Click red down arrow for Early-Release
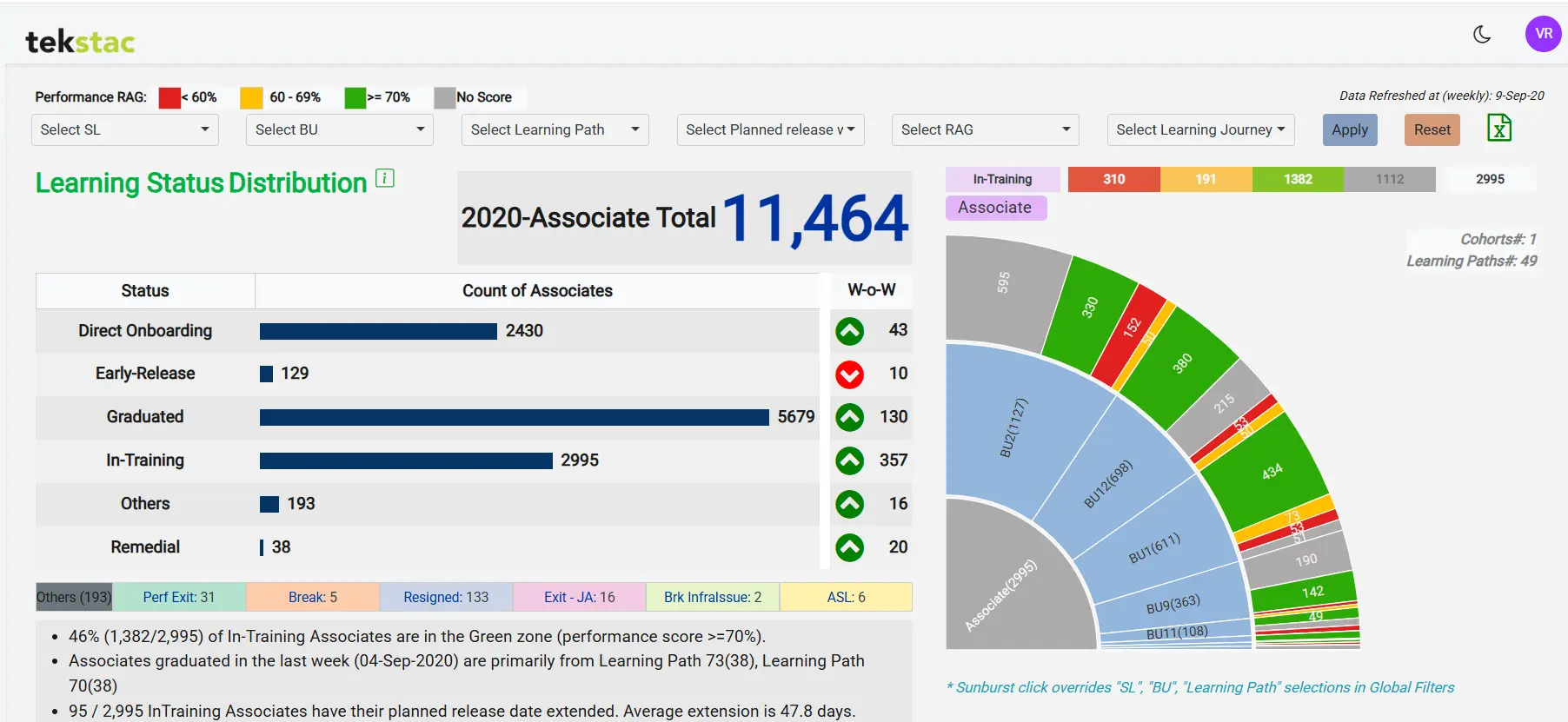Viewport: 1568px width, 722px height. tap(849, 374)
